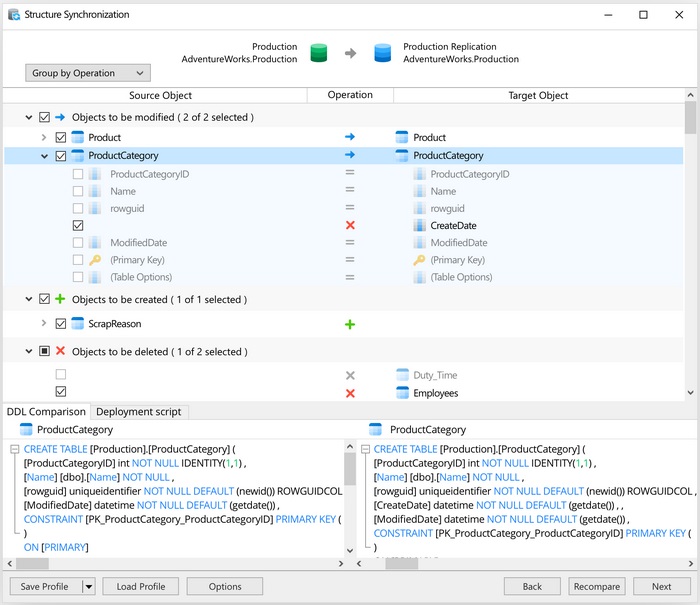The image size is (700, 605).
Task: Uncheck the Employees deletion checkbox
Action: tap(61, 392)
